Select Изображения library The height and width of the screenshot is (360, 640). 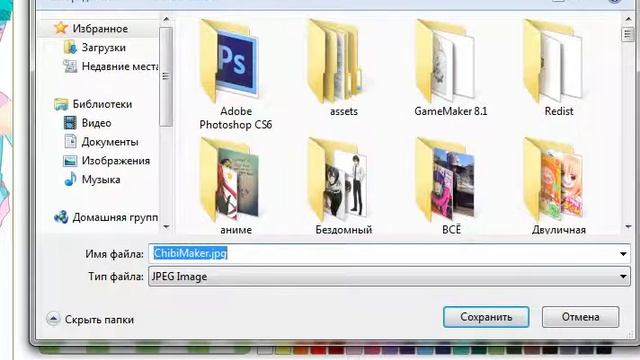click(x=116, y=160)
